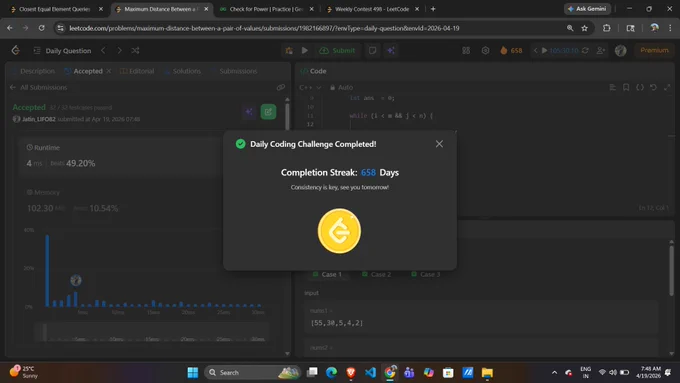This screenshot has height=383, width=680.
Task: Close the Daily Coding Challenge Completed dialog
Action: tap(439, 144)
